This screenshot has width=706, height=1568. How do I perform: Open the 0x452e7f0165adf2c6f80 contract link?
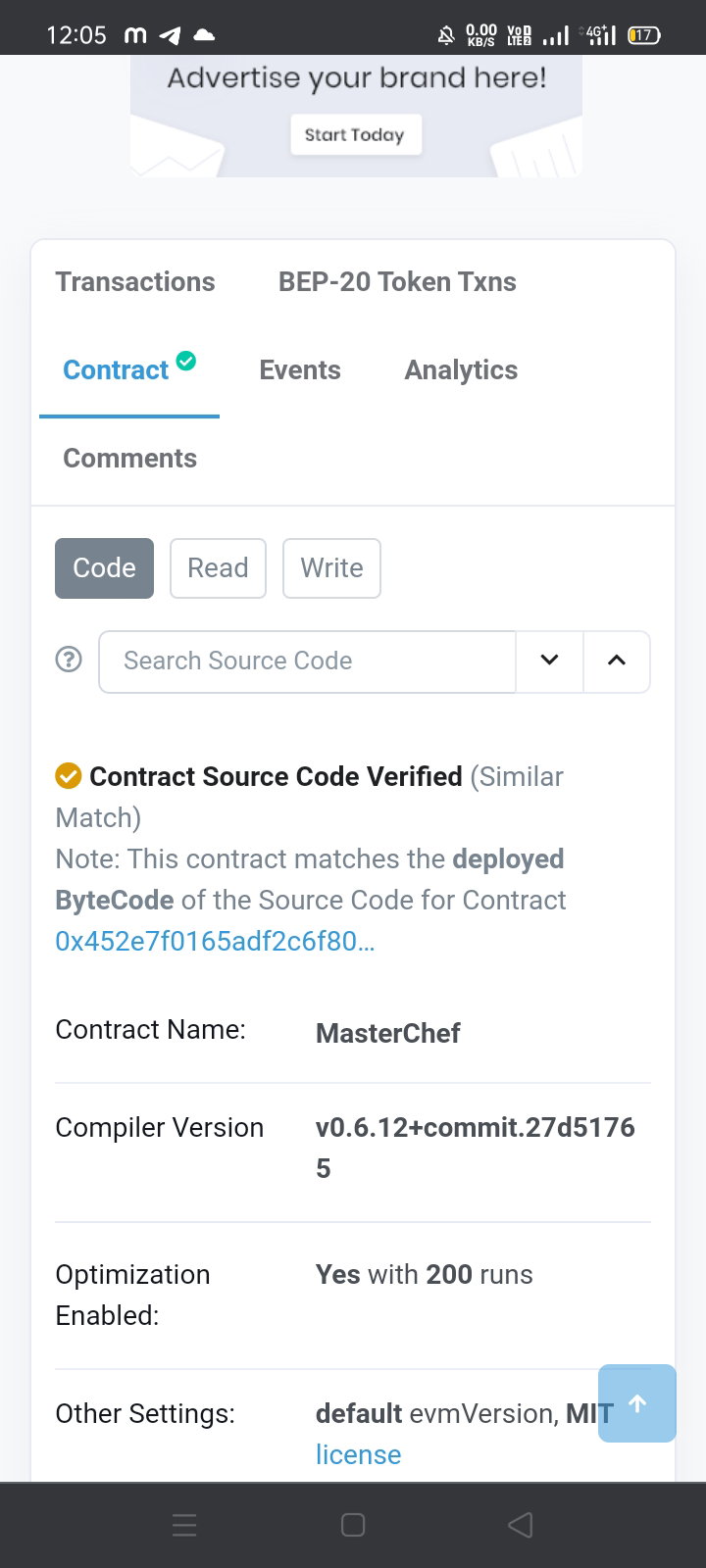click(215, 941)
